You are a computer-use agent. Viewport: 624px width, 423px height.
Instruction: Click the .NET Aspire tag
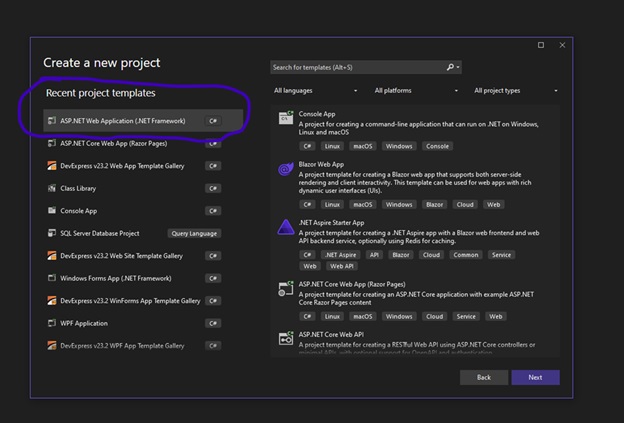pos(340,255)
